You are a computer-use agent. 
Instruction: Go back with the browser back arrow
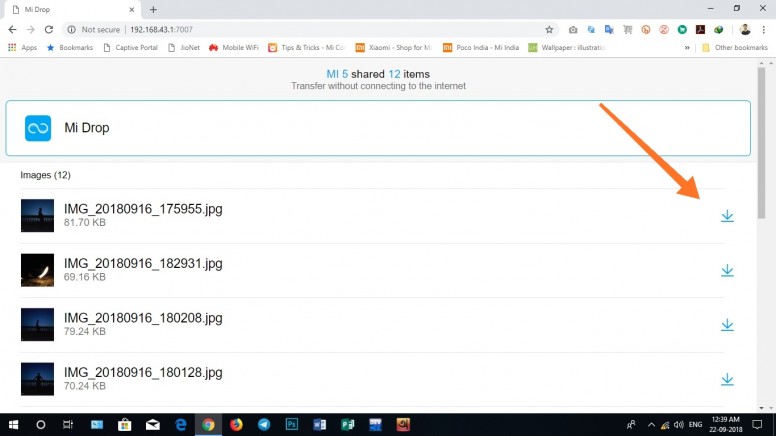tap(12, 30)
